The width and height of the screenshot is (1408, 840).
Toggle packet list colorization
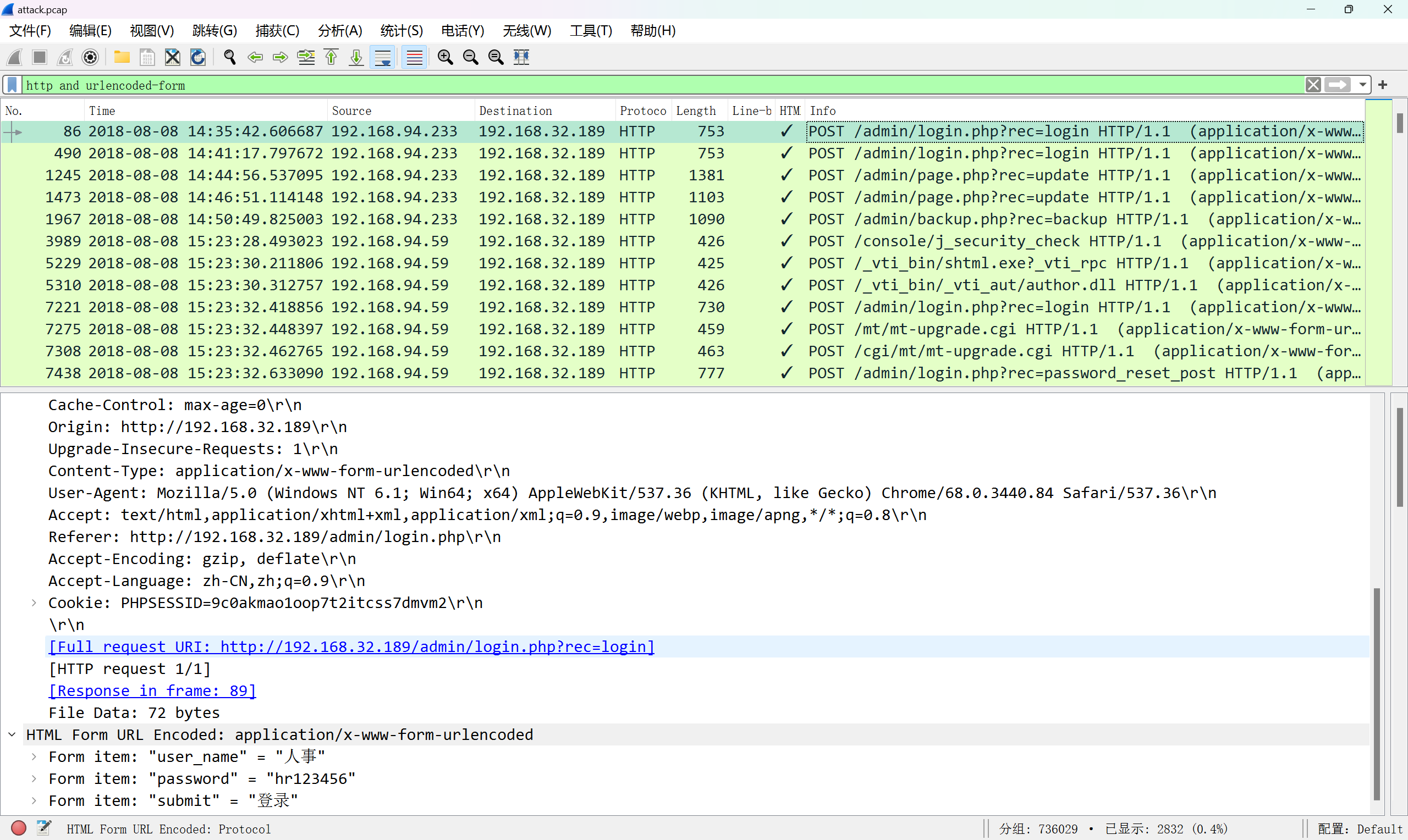414,57
